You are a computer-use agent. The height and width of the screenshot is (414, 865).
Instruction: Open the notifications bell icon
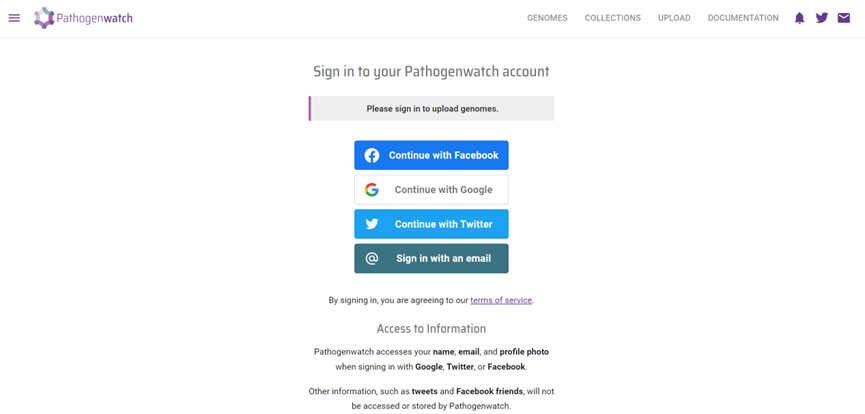[799, 18]
